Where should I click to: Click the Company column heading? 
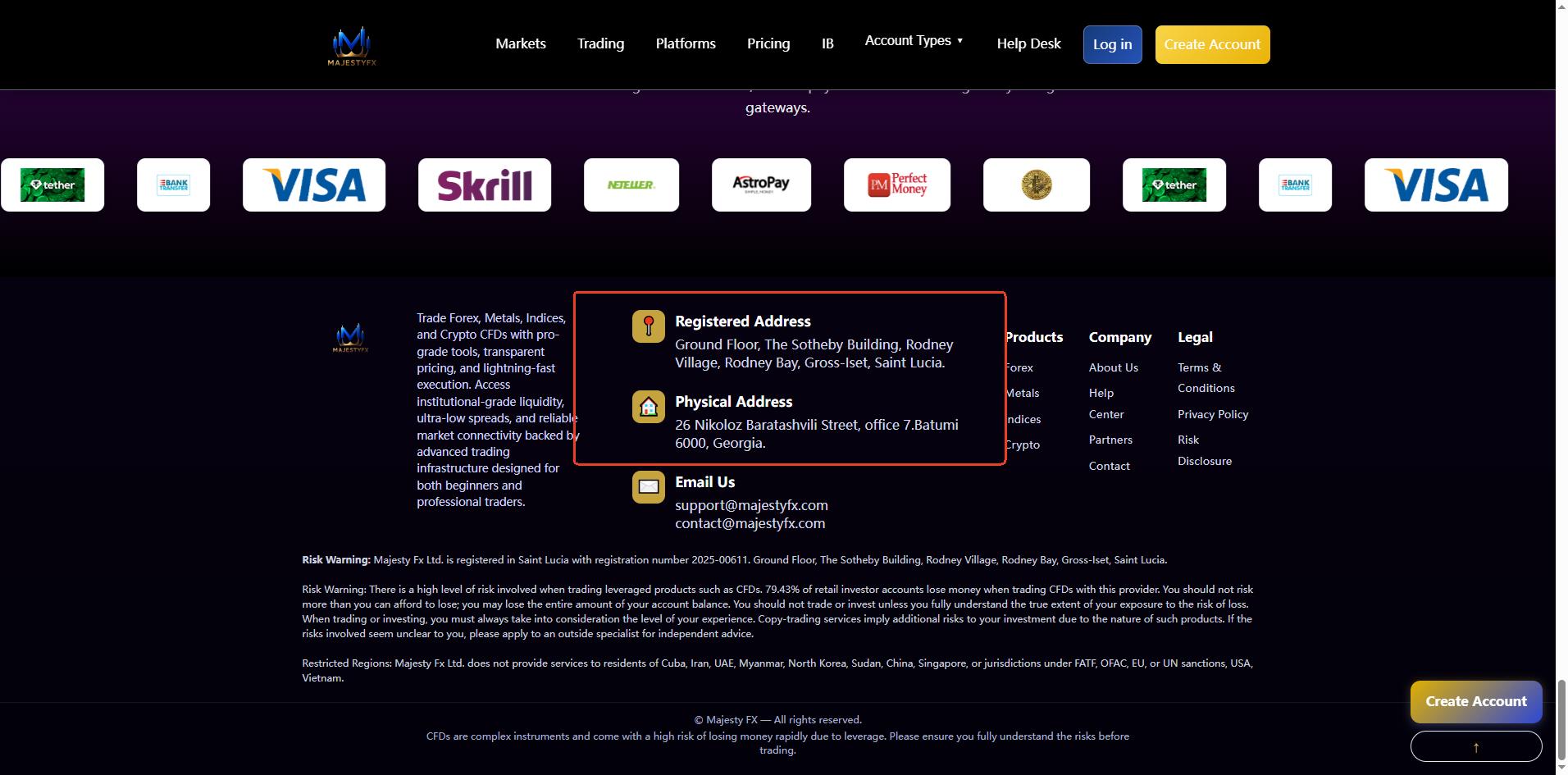(x=1119, y=337)
